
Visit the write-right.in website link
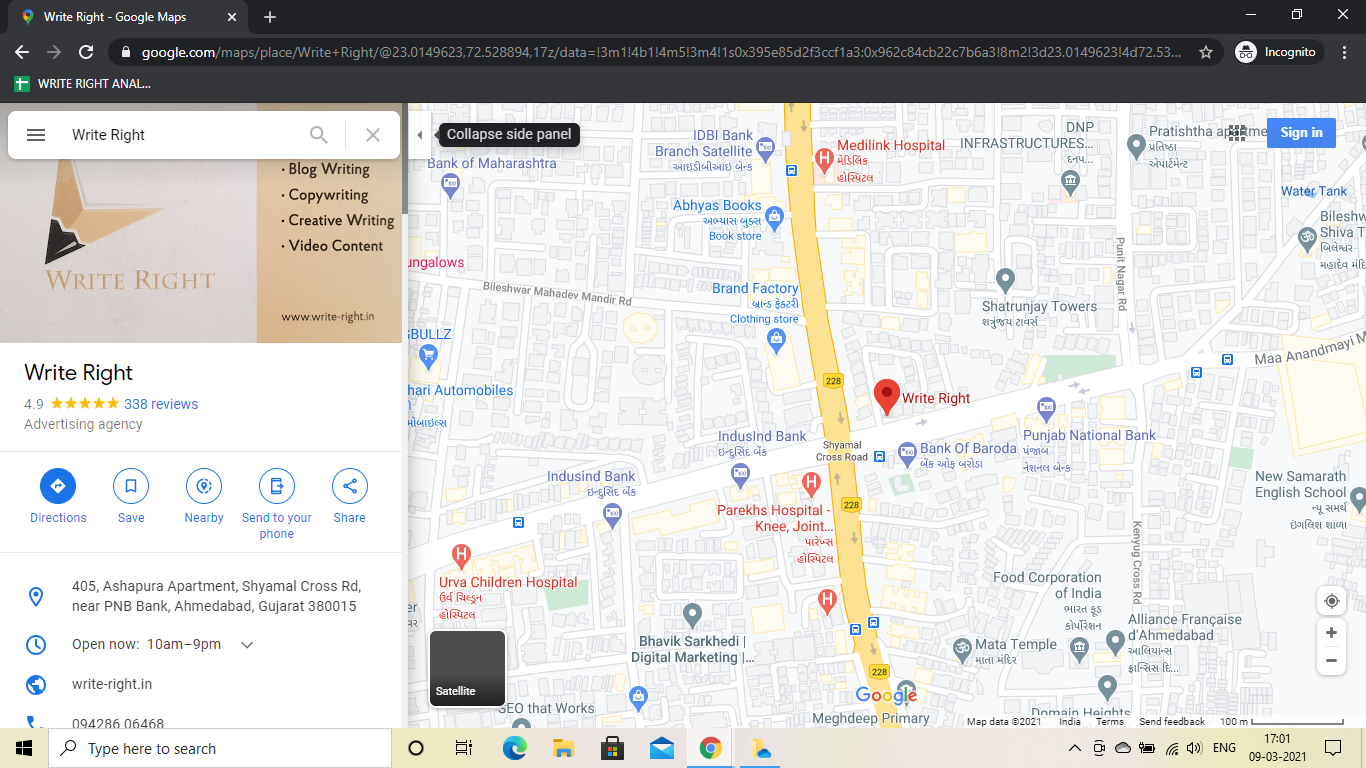[112, 684]
